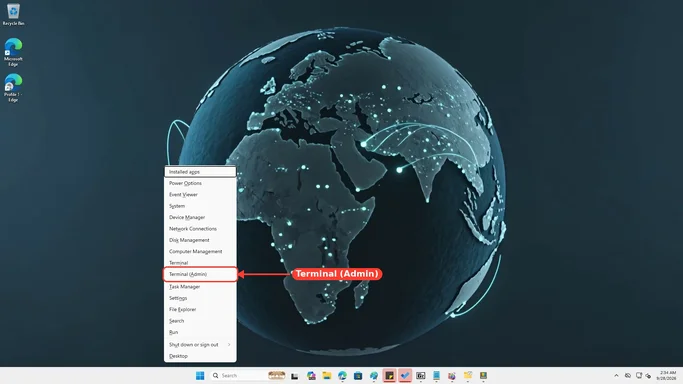The width and height of the screenshot is (683, 384).
Task: Select Run in the context menu
Action: 200,332
